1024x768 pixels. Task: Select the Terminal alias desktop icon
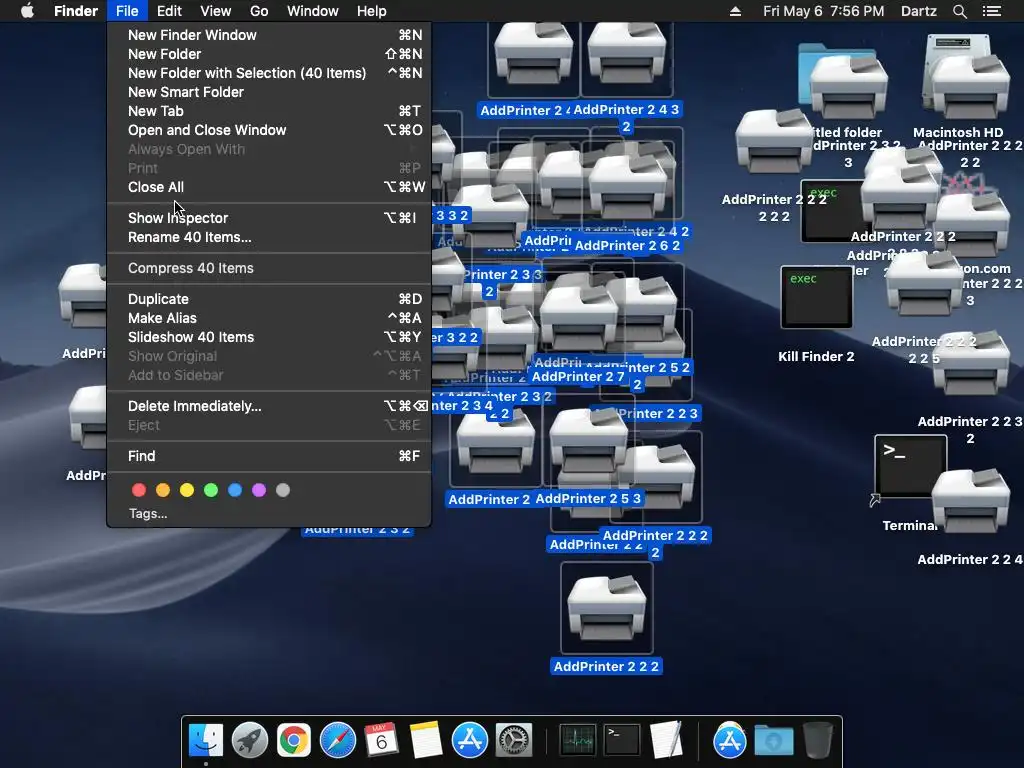click(910, 467)
